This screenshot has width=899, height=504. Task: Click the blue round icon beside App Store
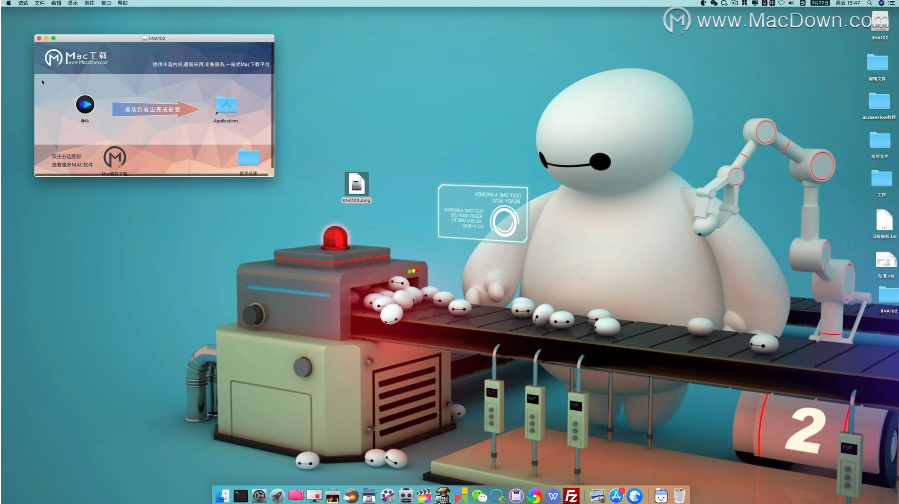(x=635, y=495)
